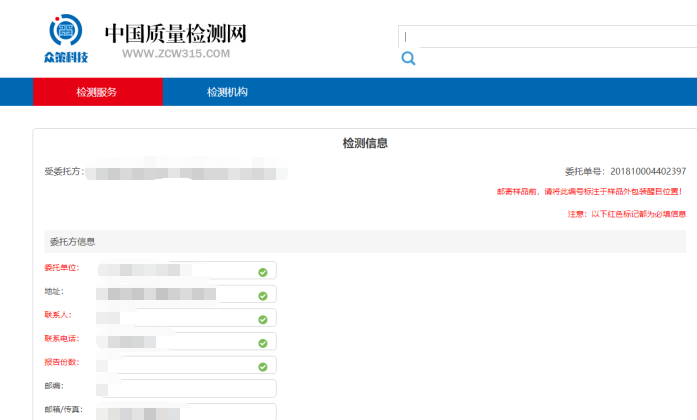Click the WWW.ZCW315.COM address text
The width and height of the screenshot is (697, 420).
(x=176, y=54)
